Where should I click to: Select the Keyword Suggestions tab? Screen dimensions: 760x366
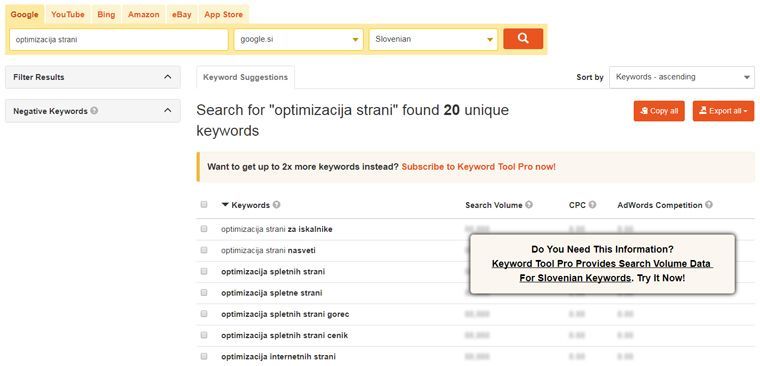pyautogui.click(x=245, y=77)
